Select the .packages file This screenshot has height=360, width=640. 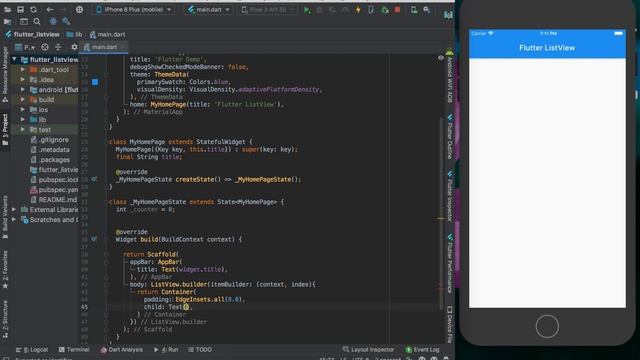pyautogui.click(x=54, y=160)
